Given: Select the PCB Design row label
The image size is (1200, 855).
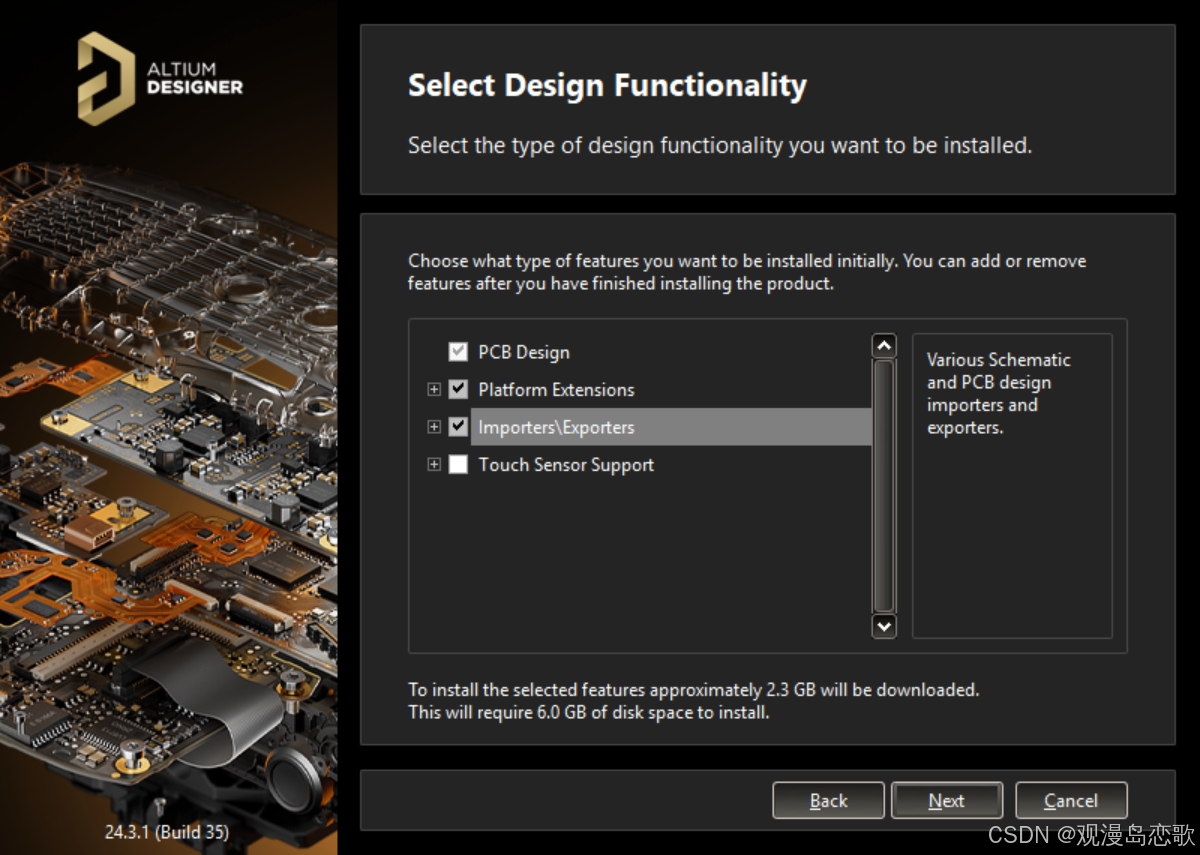Looking at the screenshot, I should (x=524, y=352).
